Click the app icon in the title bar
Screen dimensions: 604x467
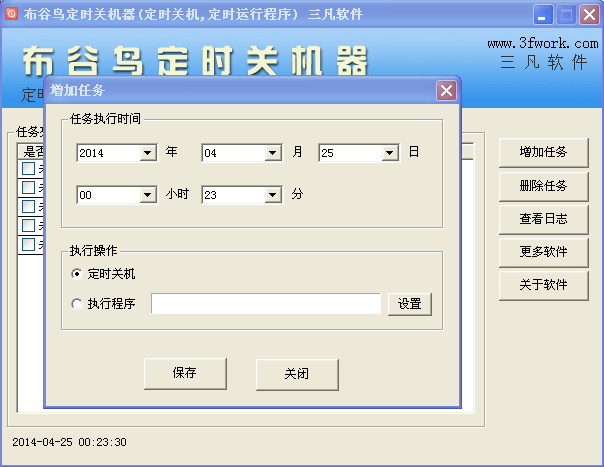(12, 14)
